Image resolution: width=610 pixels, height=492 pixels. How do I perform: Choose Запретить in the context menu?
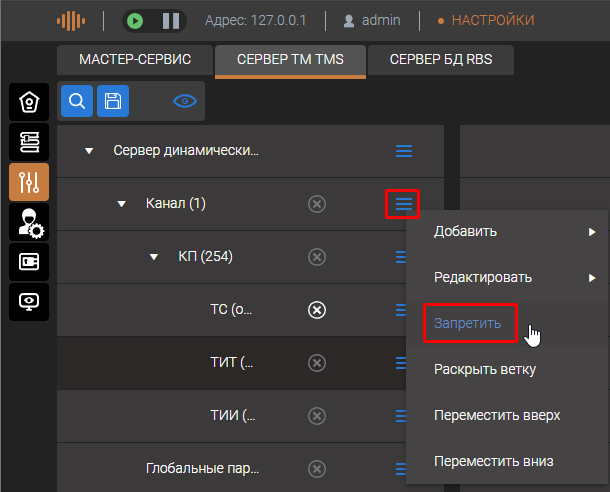point(469,324)
